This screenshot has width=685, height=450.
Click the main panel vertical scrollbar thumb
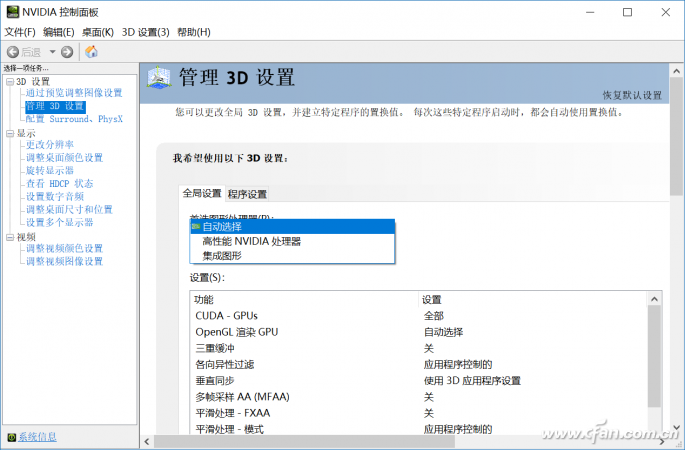tap(677, 137)
